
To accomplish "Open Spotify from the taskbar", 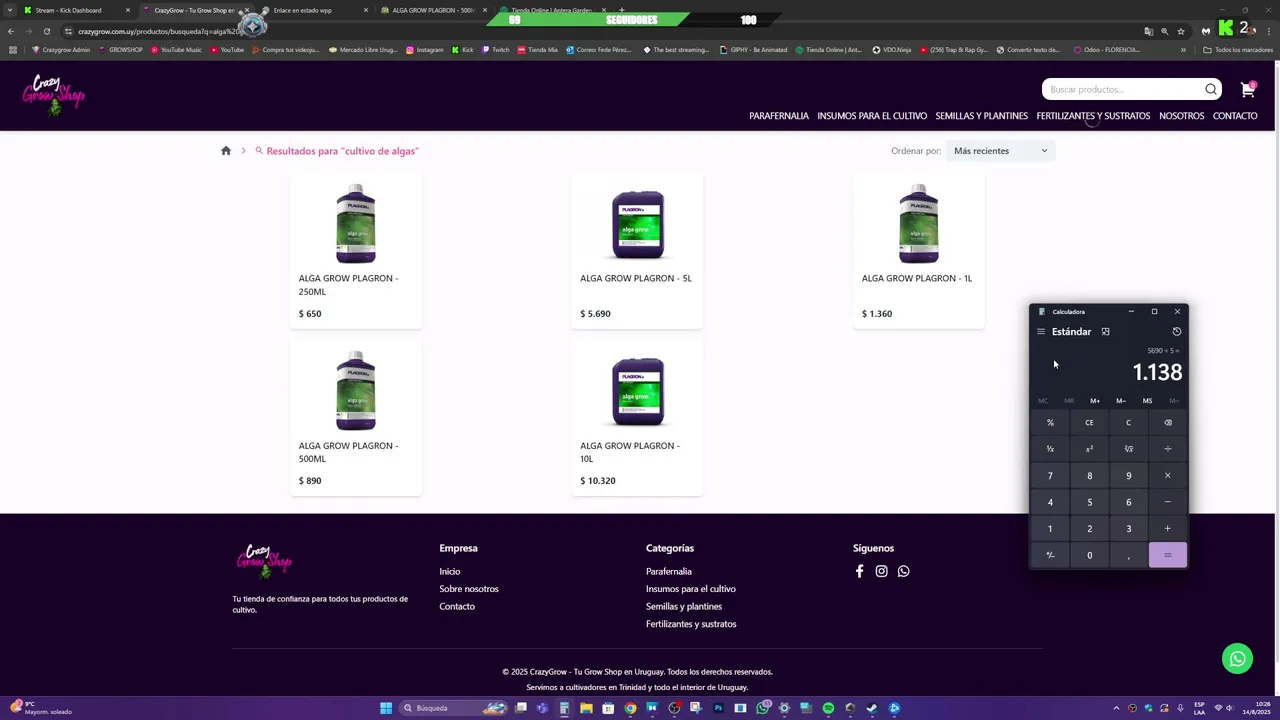I will pos(828,708).
